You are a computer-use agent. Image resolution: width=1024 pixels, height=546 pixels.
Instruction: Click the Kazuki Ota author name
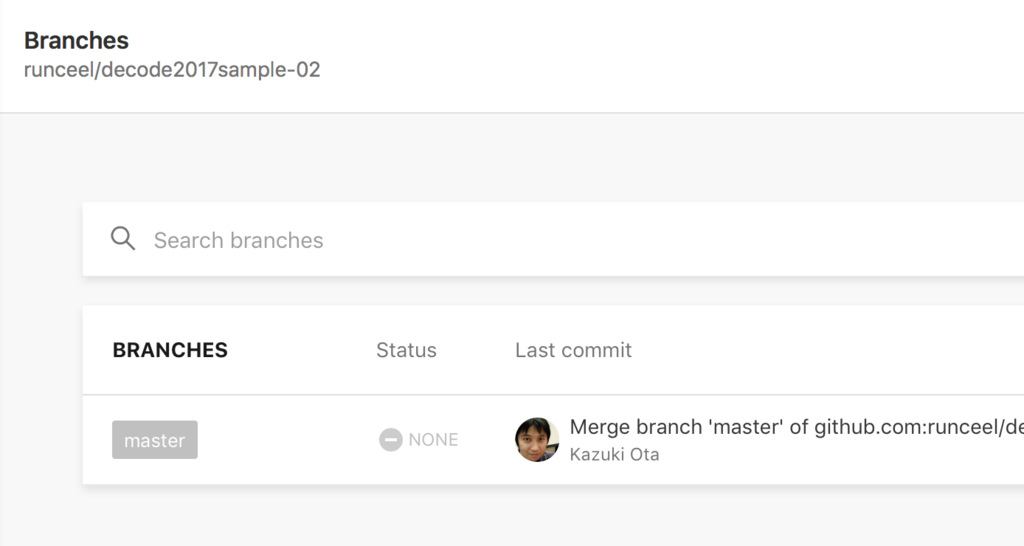click(614, 455)
